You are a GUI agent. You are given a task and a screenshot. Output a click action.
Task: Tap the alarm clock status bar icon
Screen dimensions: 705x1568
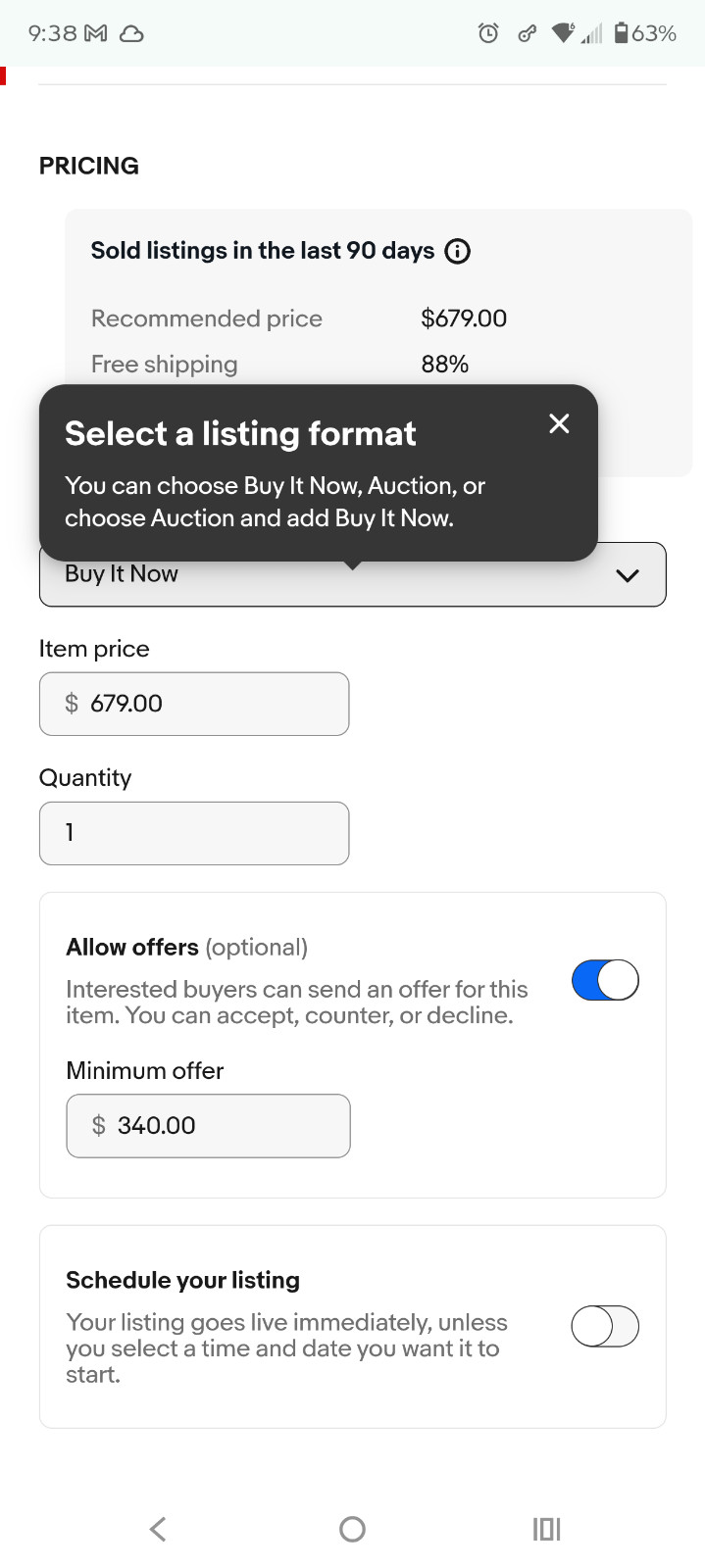tap(488, 33)
